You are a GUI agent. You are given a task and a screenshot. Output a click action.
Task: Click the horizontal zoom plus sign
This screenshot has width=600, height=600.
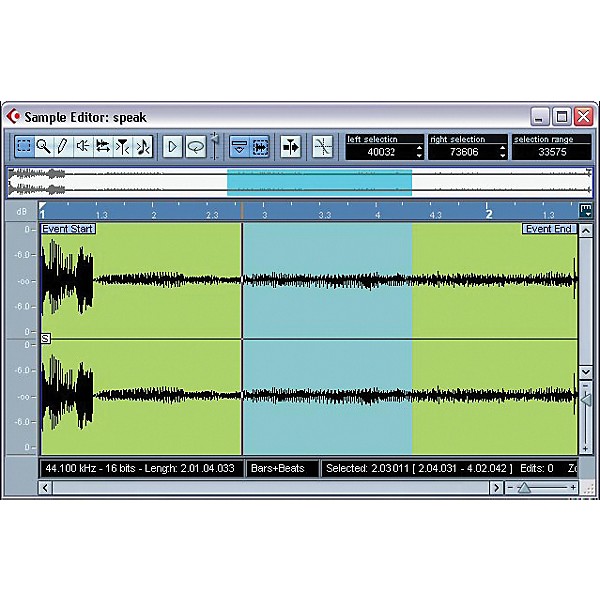coord(573,488)
